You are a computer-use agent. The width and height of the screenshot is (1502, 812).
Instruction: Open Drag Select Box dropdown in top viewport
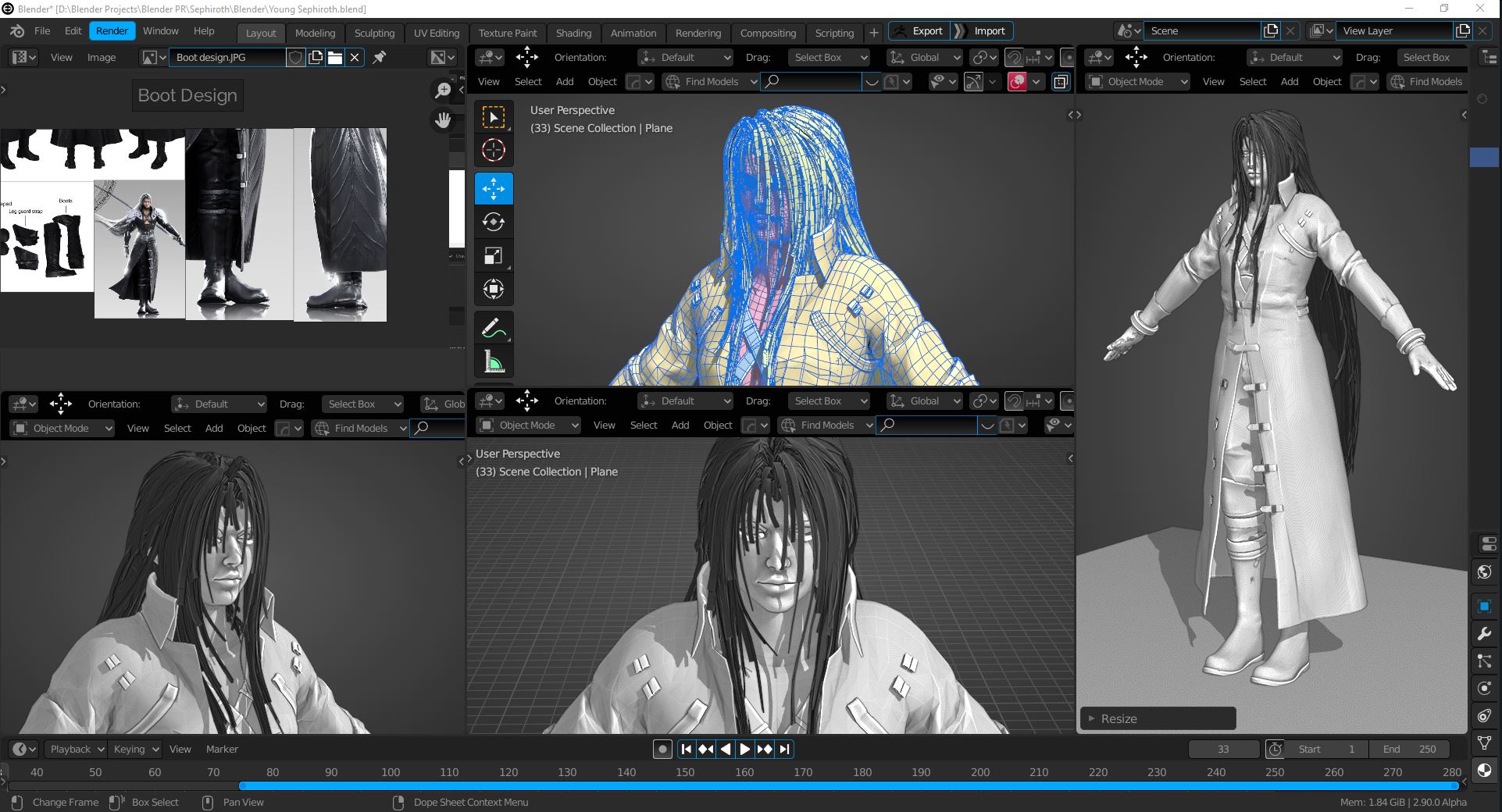[828, 57]
